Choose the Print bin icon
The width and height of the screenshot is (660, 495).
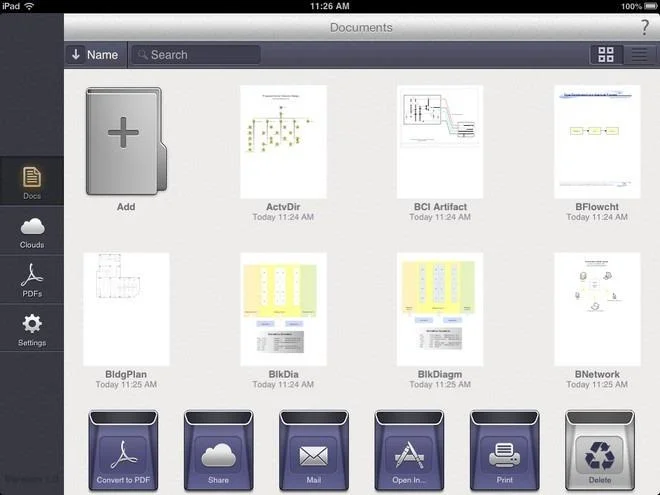click(504, 450)
